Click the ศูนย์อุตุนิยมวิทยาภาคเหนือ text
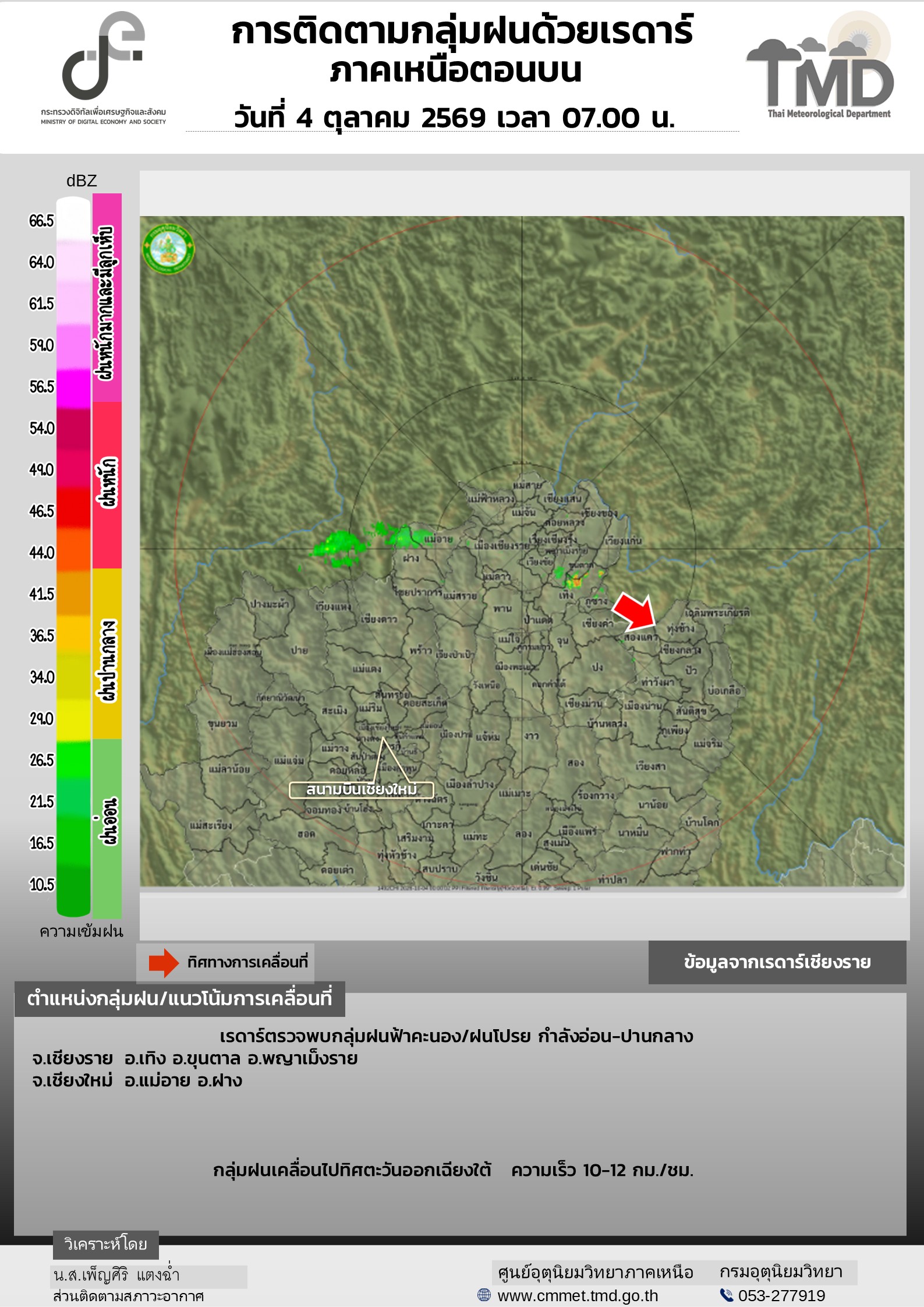The height and width of the screenshot is (1307, 924). (x=596, y=1272)
